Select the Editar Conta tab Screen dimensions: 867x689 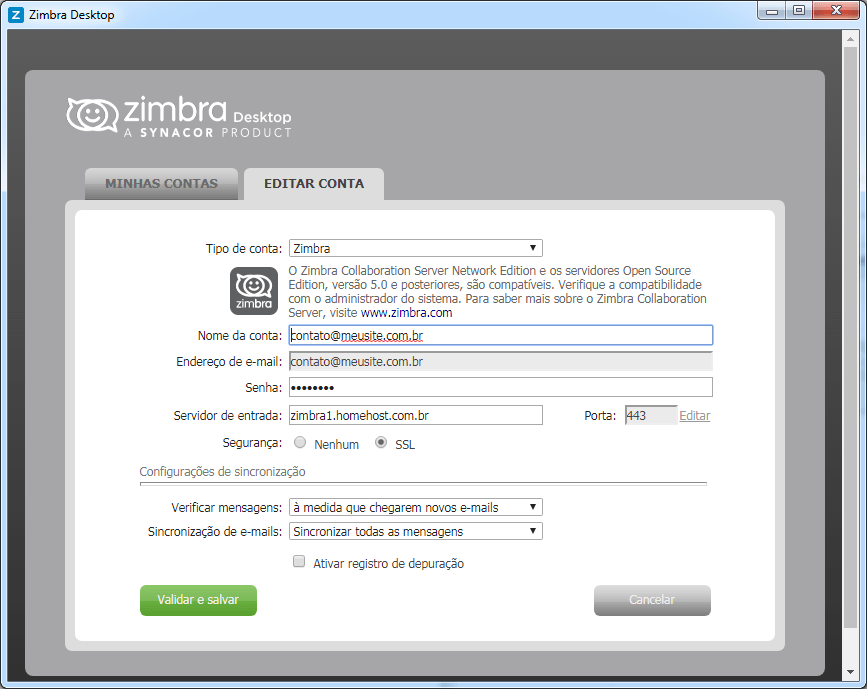pyautogui.click(x=314, y=184)
